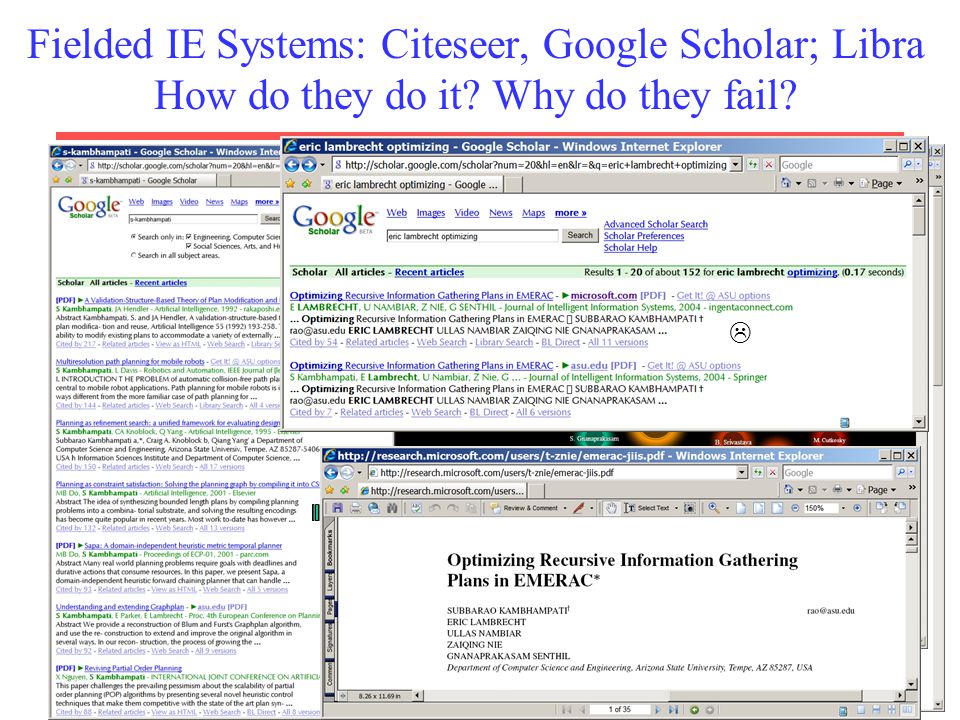Add to Favorites in eric lambrecht Scholar window
Viewport: 960px width, 720px height.
(306, 184)
